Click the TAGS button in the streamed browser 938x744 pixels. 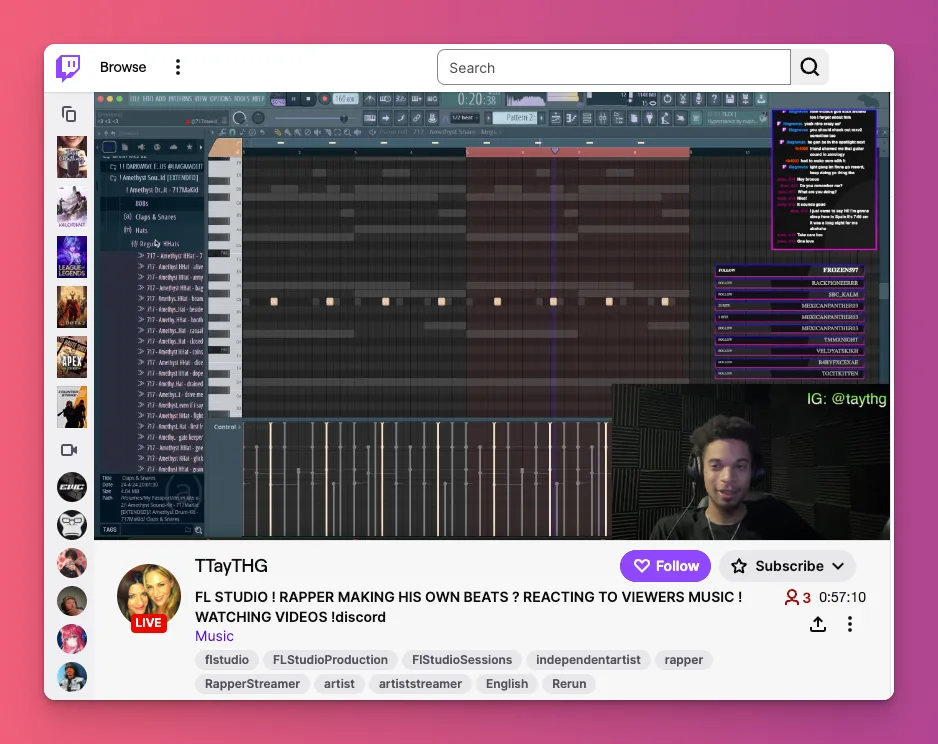110,530
